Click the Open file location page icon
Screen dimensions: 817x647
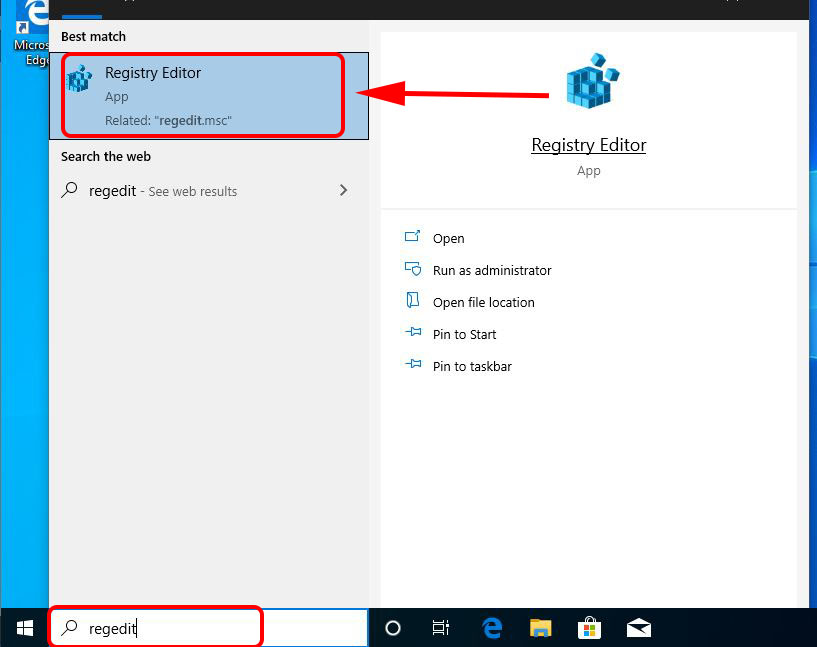click(413, 302)
